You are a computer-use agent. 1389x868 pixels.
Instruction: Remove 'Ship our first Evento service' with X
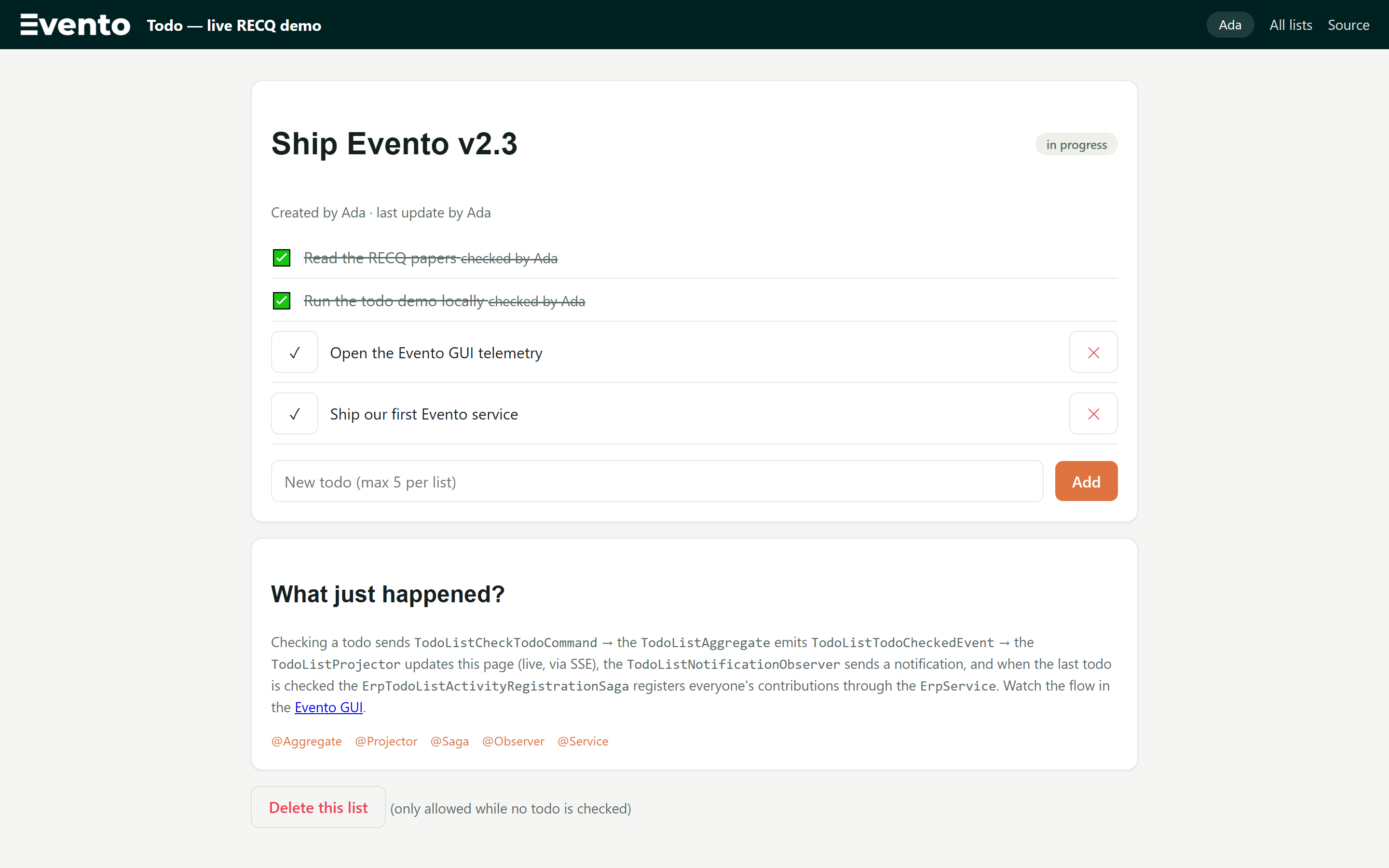(x=1093, y=413)
